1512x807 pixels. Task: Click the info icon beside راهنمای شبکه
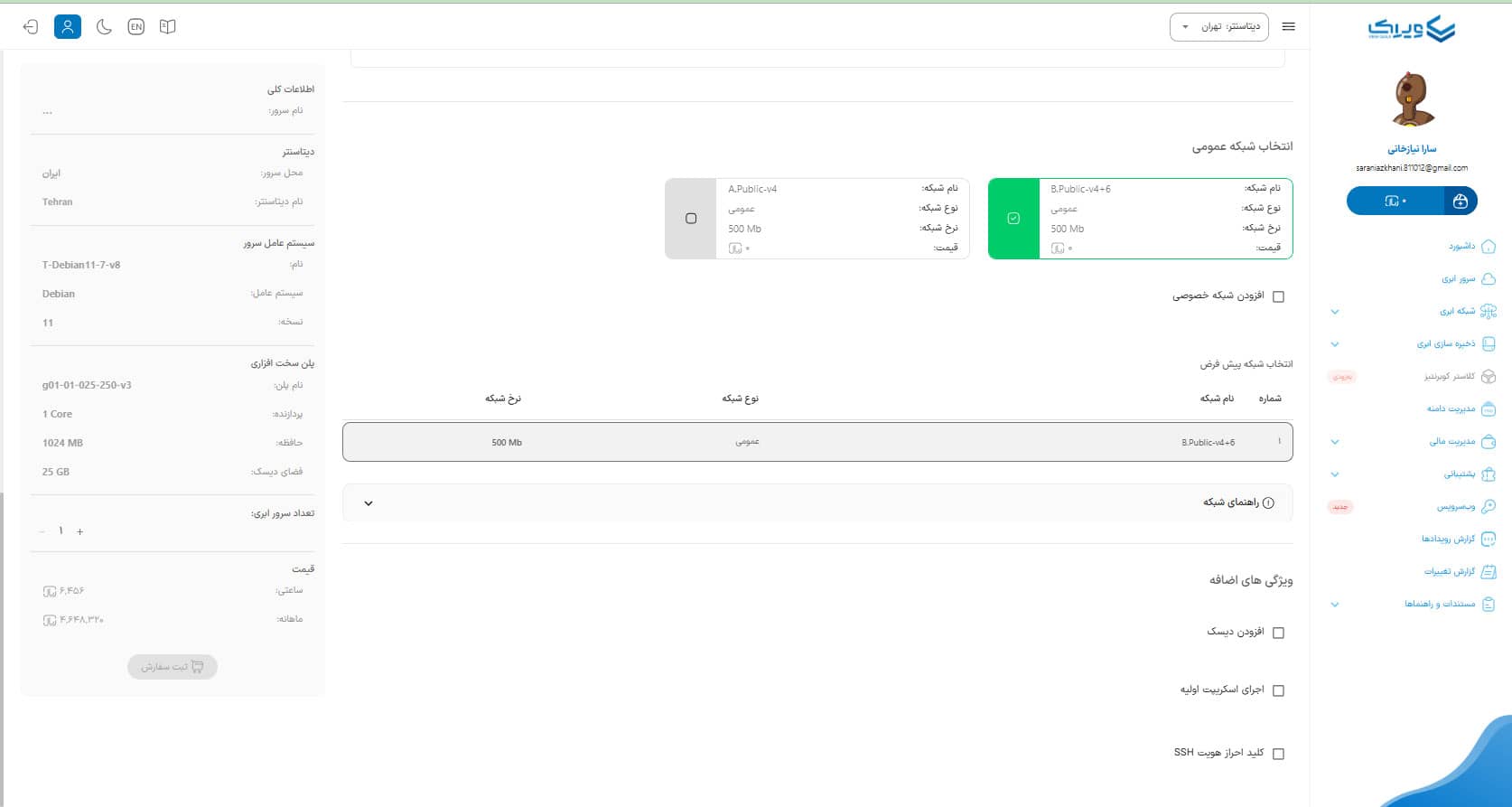(1268, 503)
